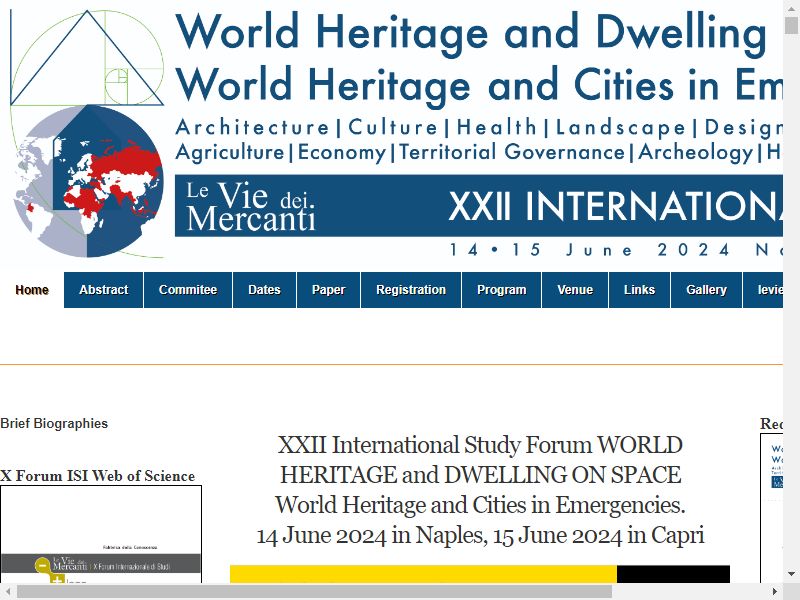The image size is (800, 600).
Task: Click the horizontal scrollbar thumb
Action: [314, 591]
